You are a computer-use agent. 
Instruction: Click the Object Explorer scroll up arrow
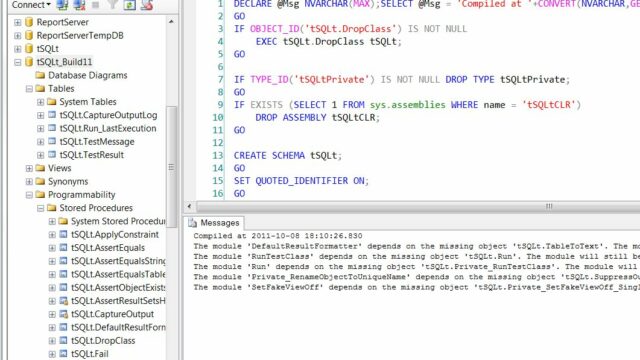point(171,21)
